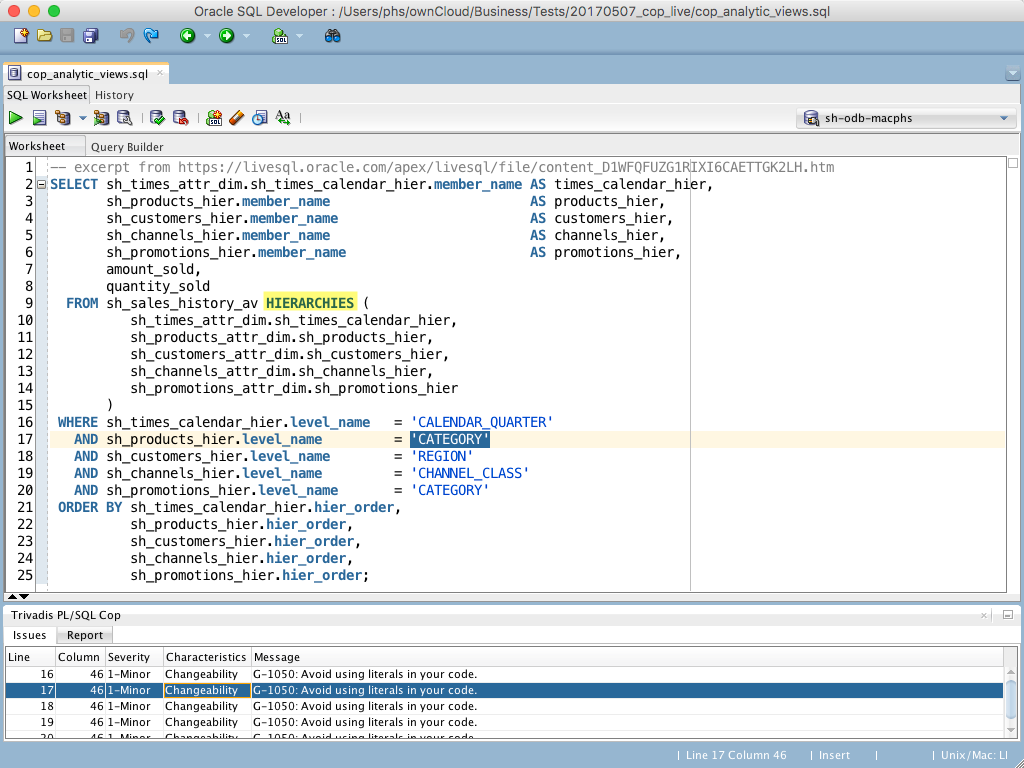Run the statement with the green play icon
The width and height of the screenshot is (1024, 768).
(16, 118)
